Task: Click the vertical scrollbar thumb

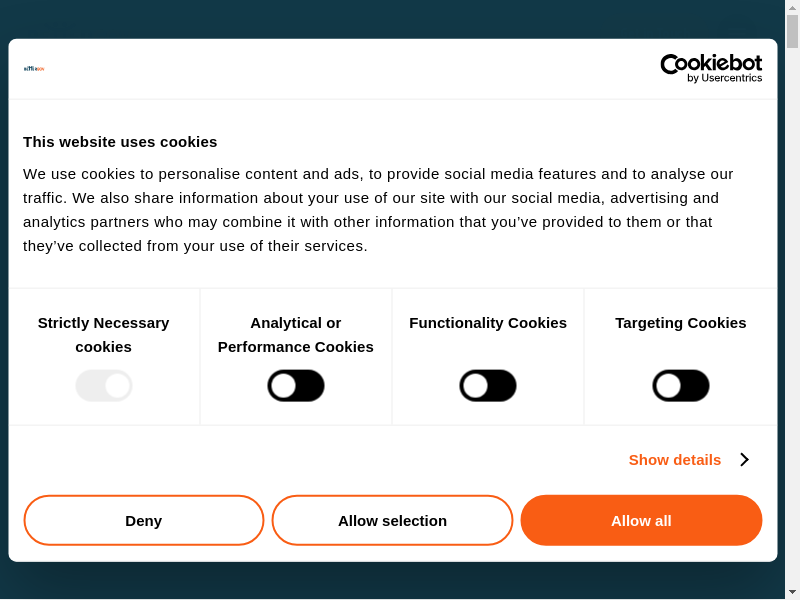Action: (x=792, y=32)
